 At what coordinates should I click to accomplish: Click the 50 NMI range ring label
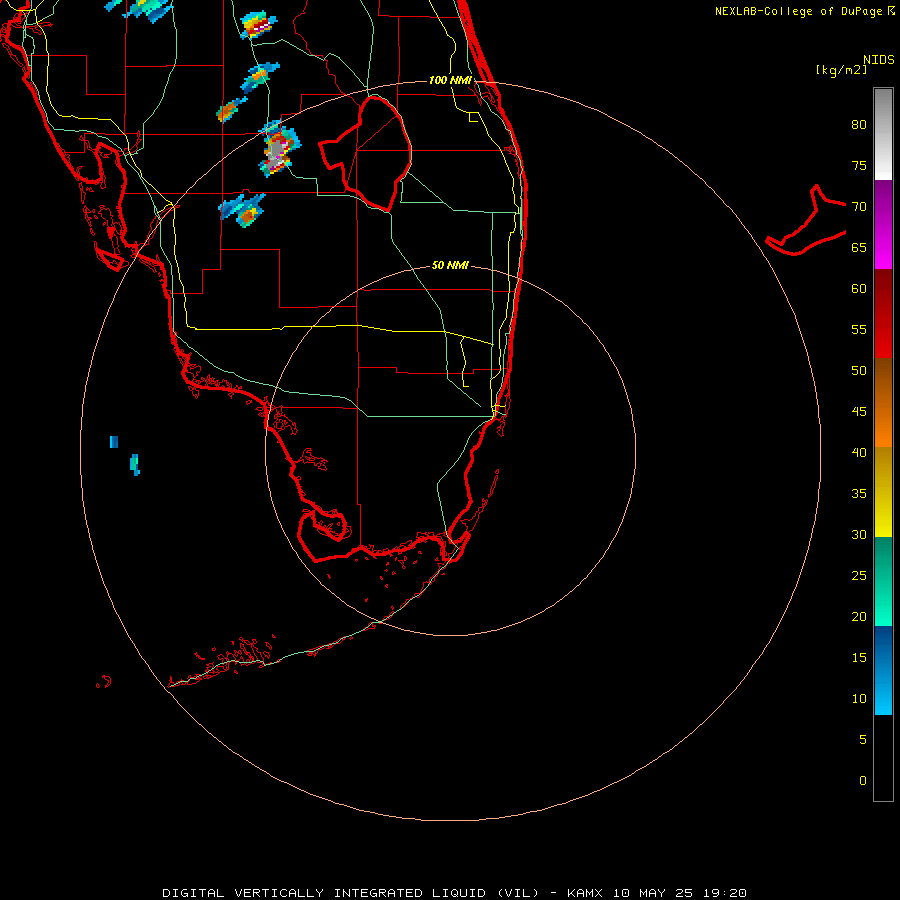pyautogui.click(x=450, y=265)
